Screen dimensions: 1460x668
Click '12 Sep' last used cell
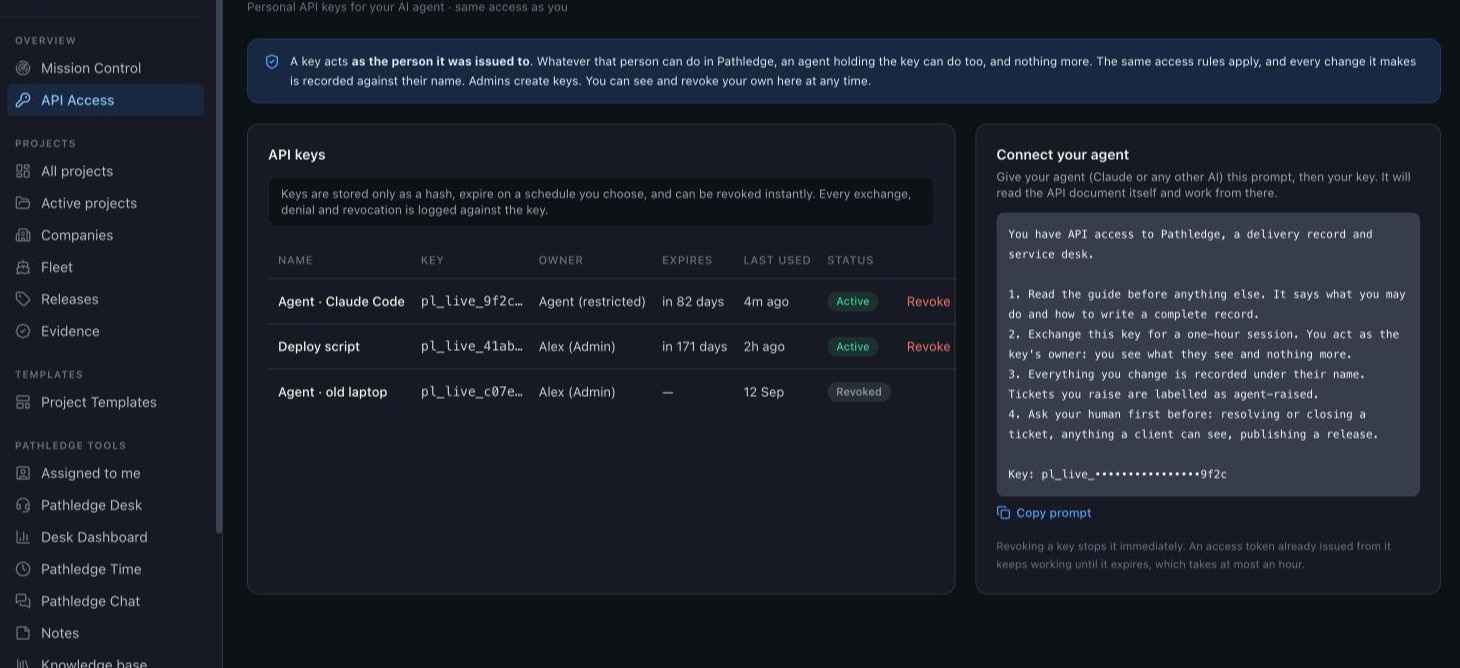(764, 392)
